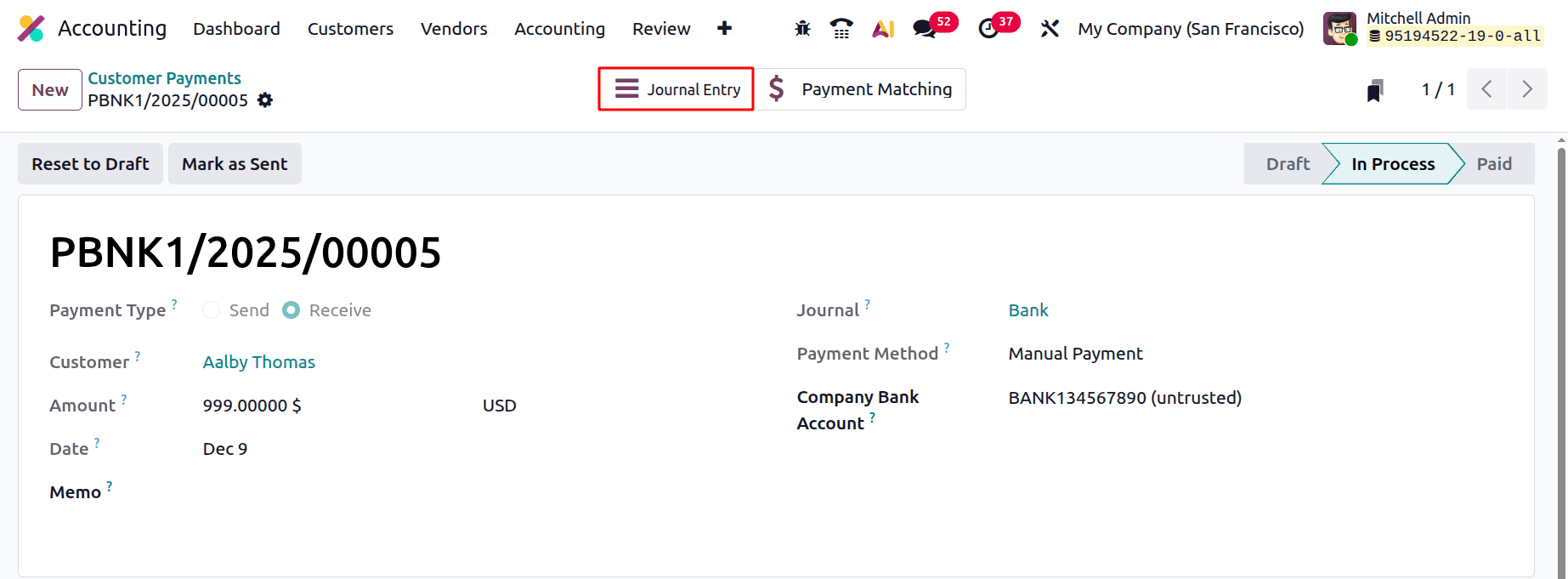Select the Send payment type radio
Viewport: 1568px width, 579px height.
click(x=212, y=310)
